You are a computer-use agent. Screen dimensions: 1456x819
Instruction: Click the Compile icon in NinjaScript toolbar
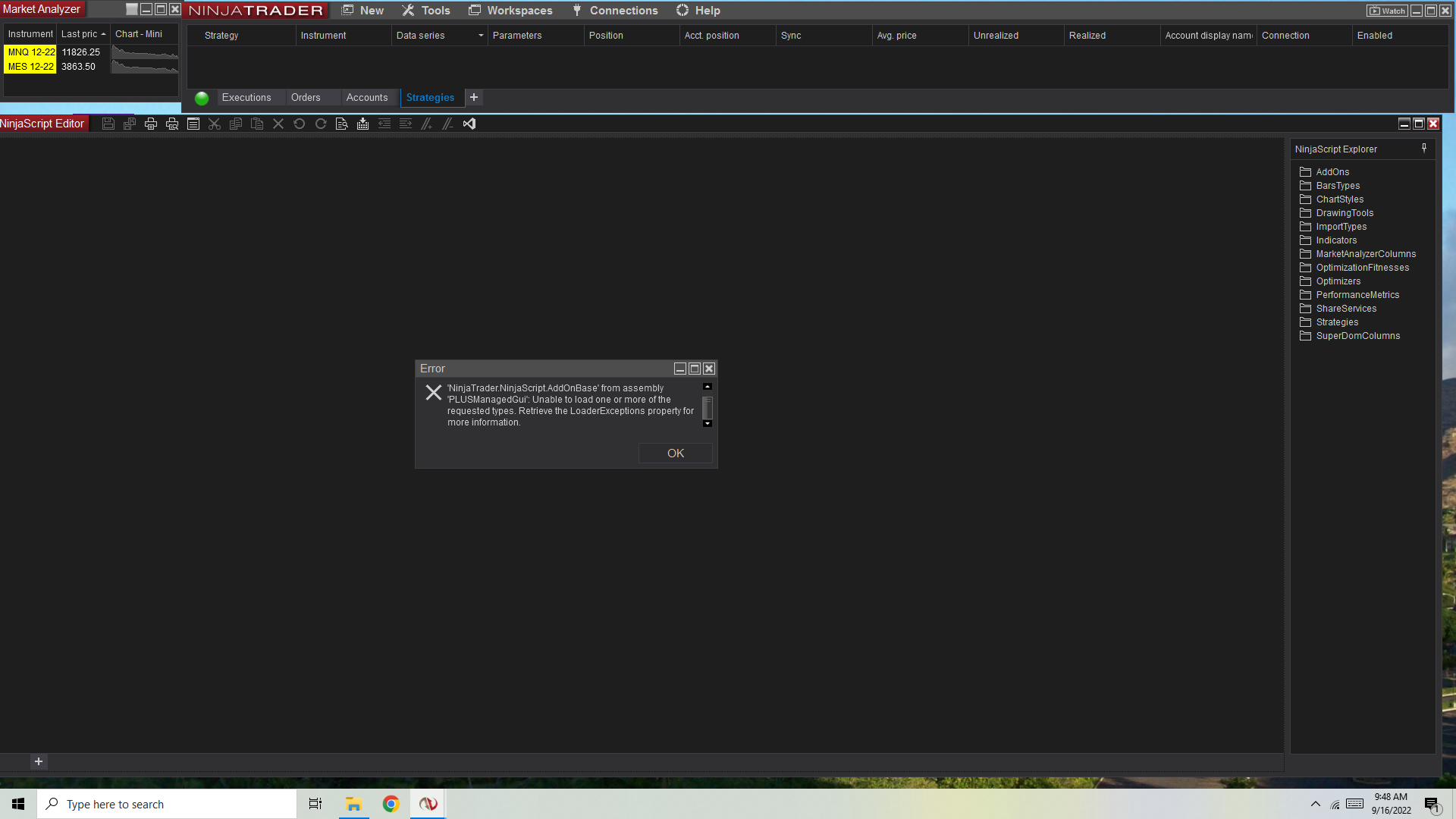pos(363,124)
